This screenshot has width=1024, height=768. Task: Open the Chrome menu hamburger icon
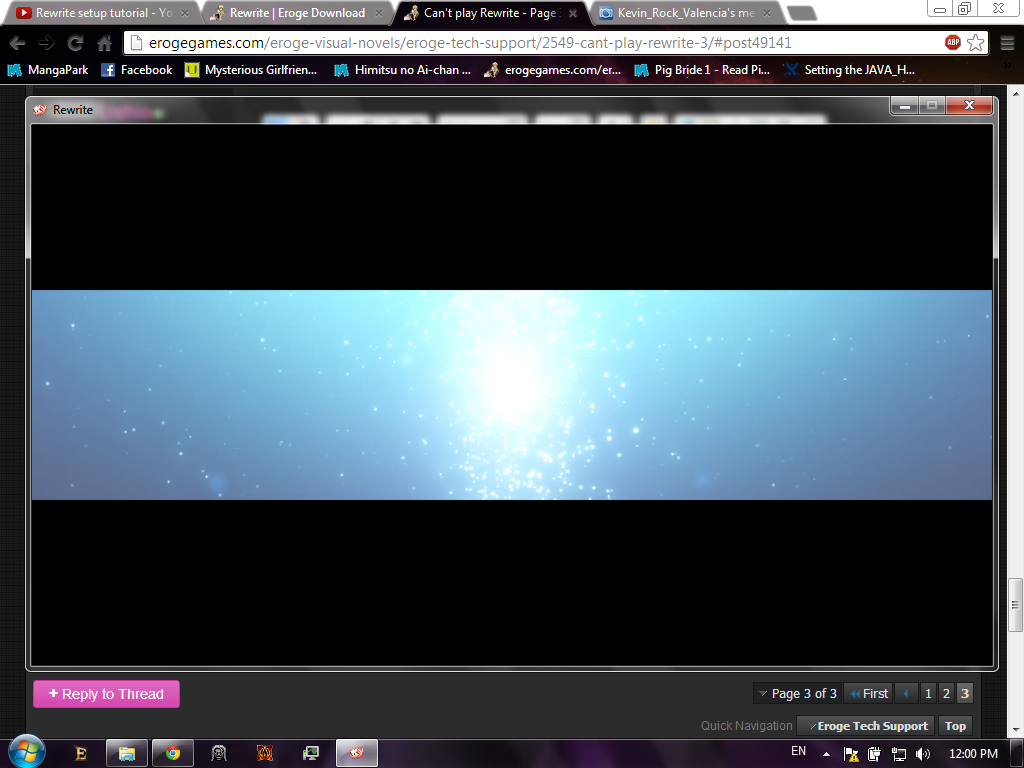click(1004, 43)
